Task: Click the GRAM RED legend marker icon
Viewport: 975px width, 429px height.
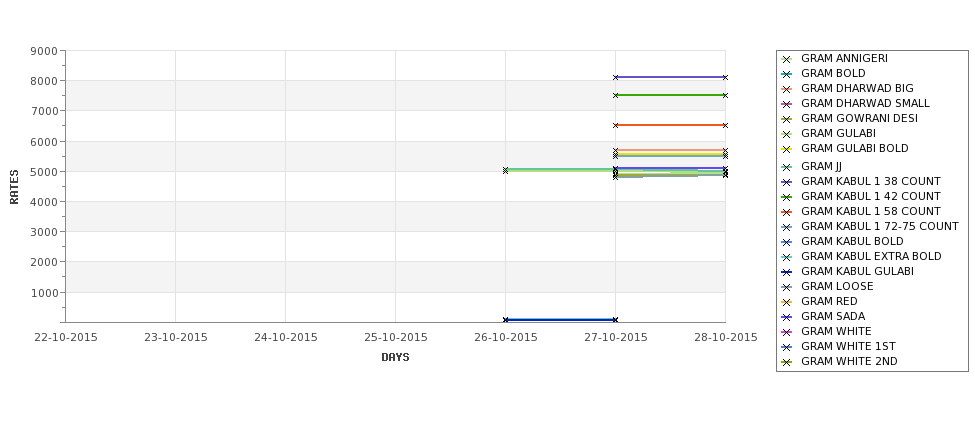Action: (787, 302)
